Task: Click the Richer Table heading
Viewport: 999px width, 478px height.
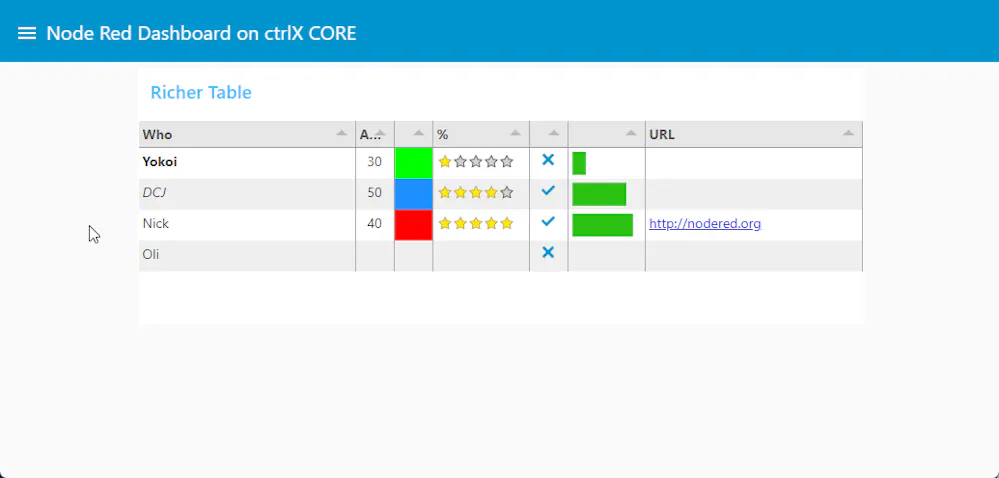Action: tap(201, 92)
